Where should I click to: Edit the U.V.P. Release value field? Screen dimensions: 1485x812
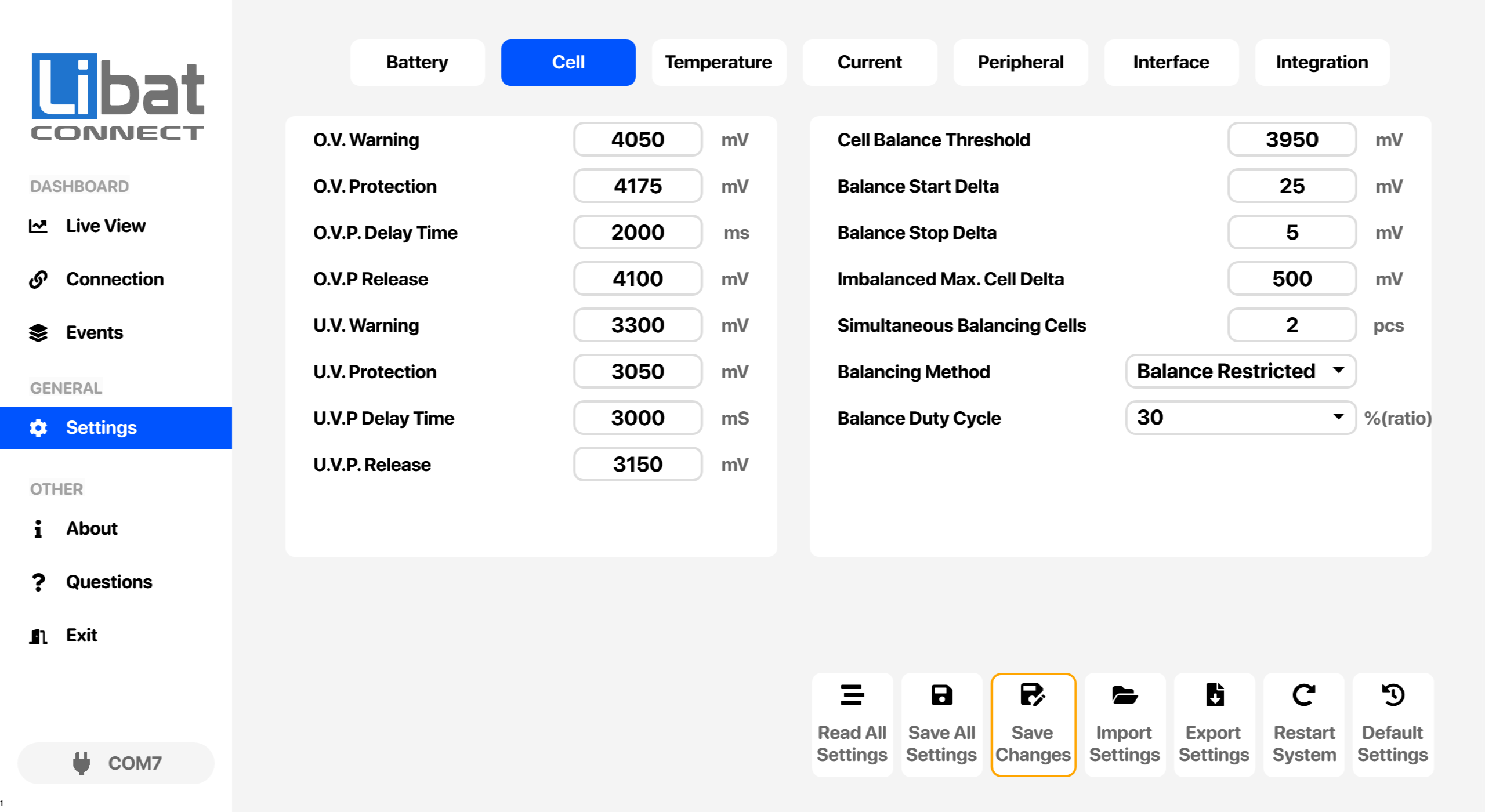click(638, 464)
